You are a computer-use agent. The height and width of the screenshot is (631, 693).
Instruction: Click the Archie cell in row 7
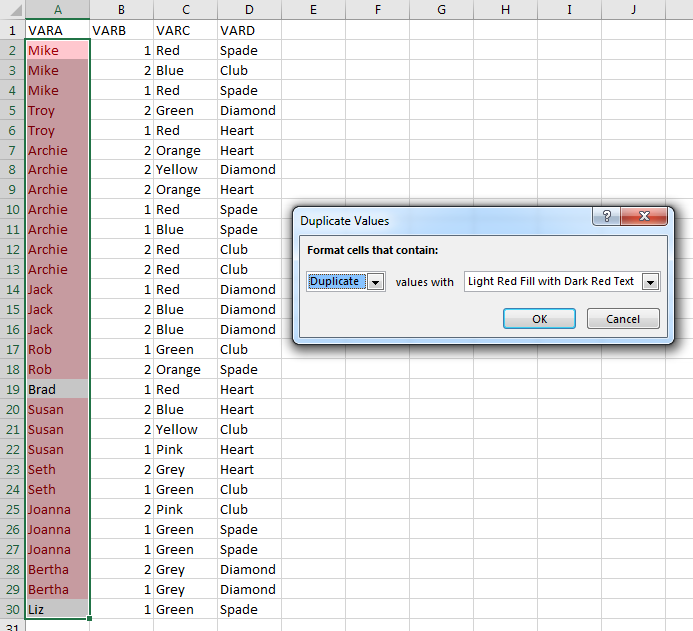coord(57,150)
